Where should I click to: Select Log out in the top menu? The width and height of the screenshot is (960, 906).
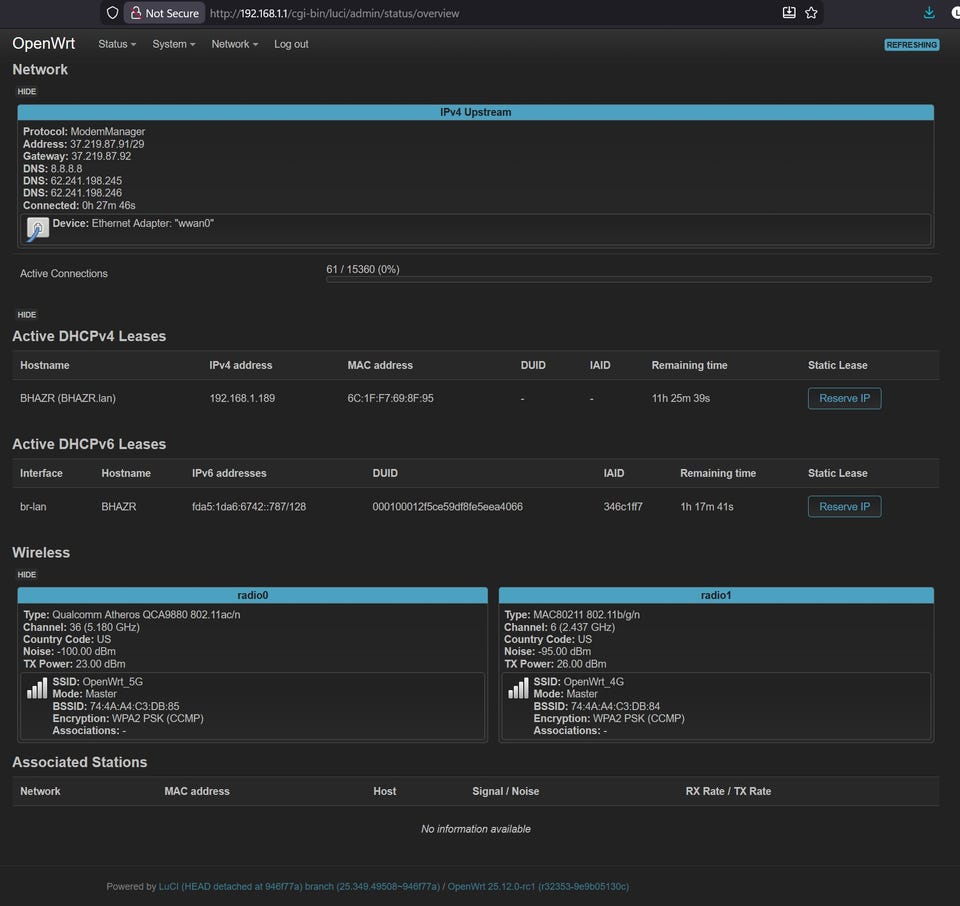point(291,44)
